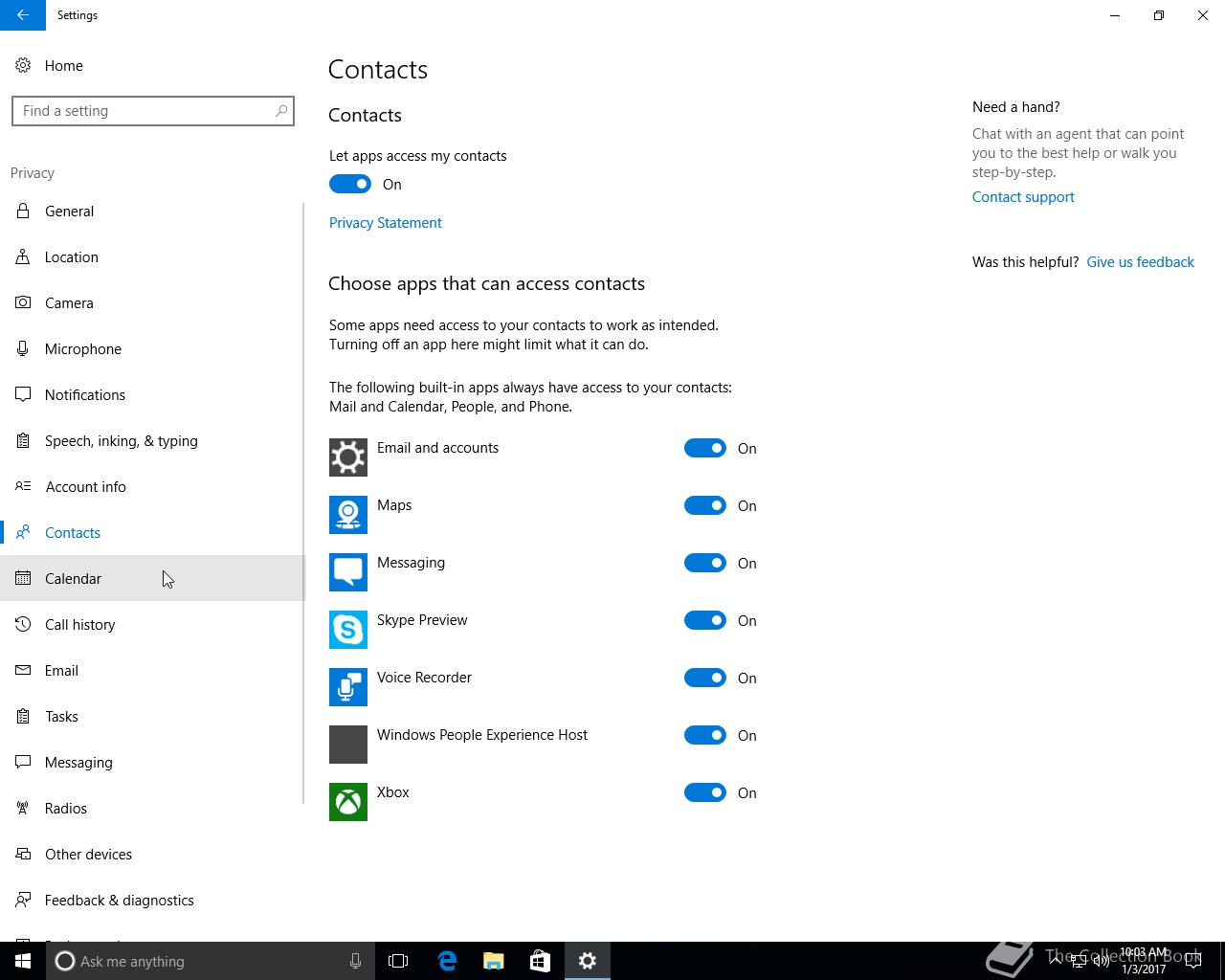The image size is (1225, 980).
Task: Open the Privacy Statement link
Action: pos(386,223)
